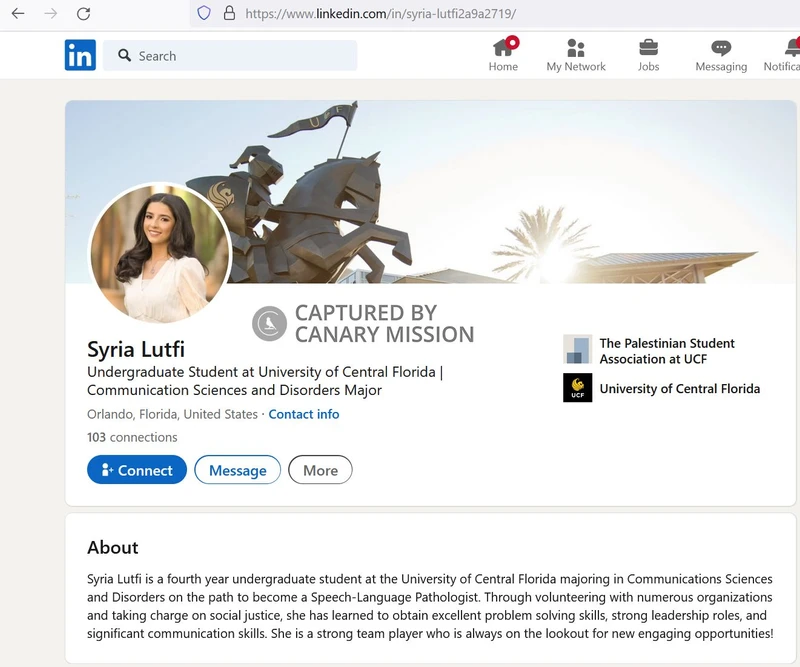Send a connection request with the Connect button
The height and width of the screenshot is (667, 800).
point(136,470)
